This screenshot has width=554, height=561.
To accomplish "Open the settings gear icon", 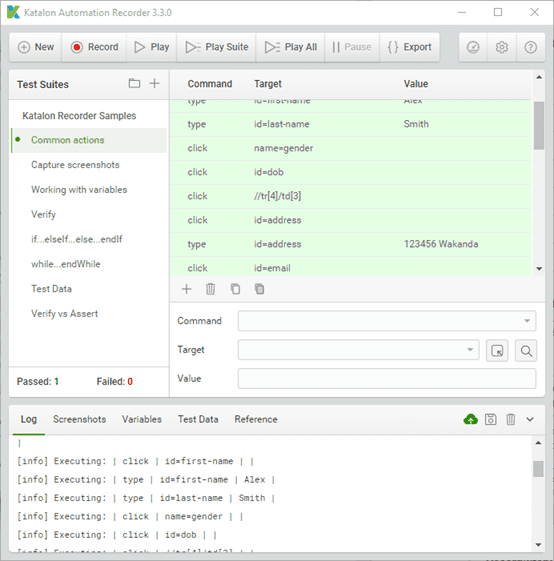I will coord(502,47).
